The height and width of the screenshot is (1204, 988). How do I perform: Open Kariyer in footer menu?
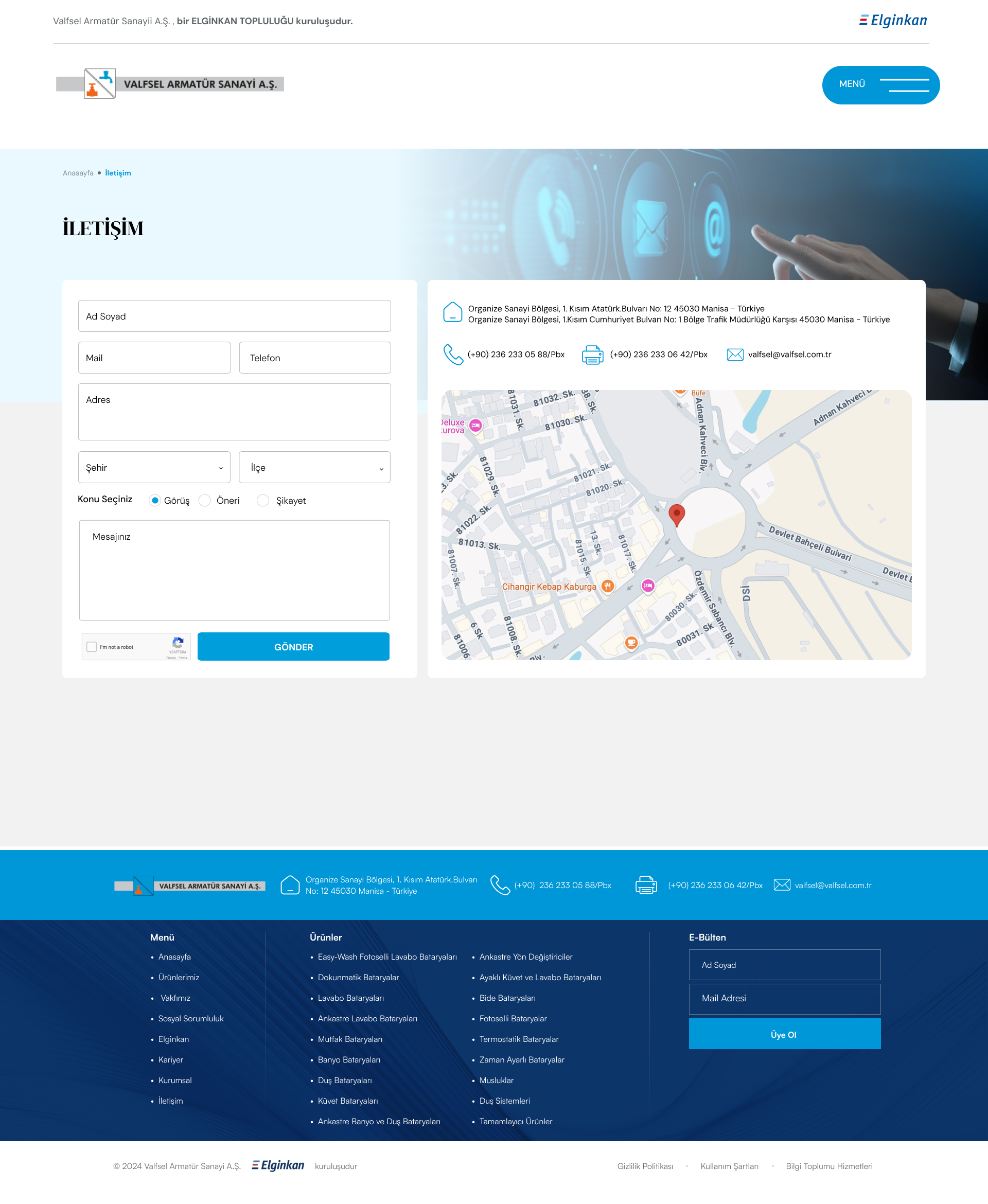click(170, 1059)
